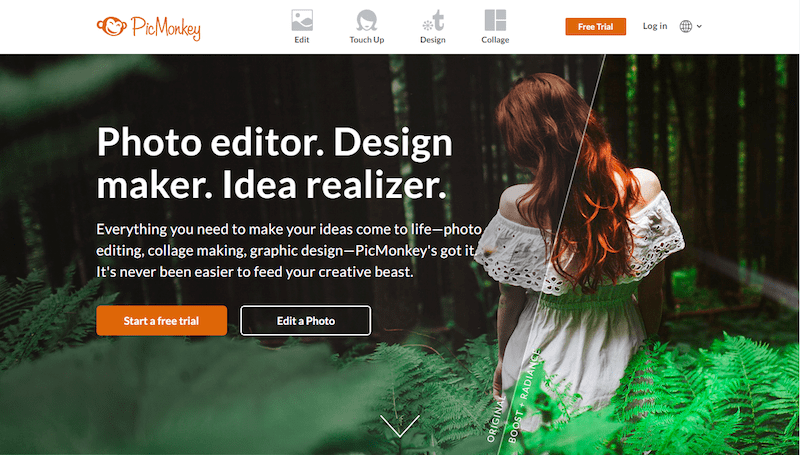The image size is (800, 455).
Task: Select the Collage menu label
Action: click(495, 40)
